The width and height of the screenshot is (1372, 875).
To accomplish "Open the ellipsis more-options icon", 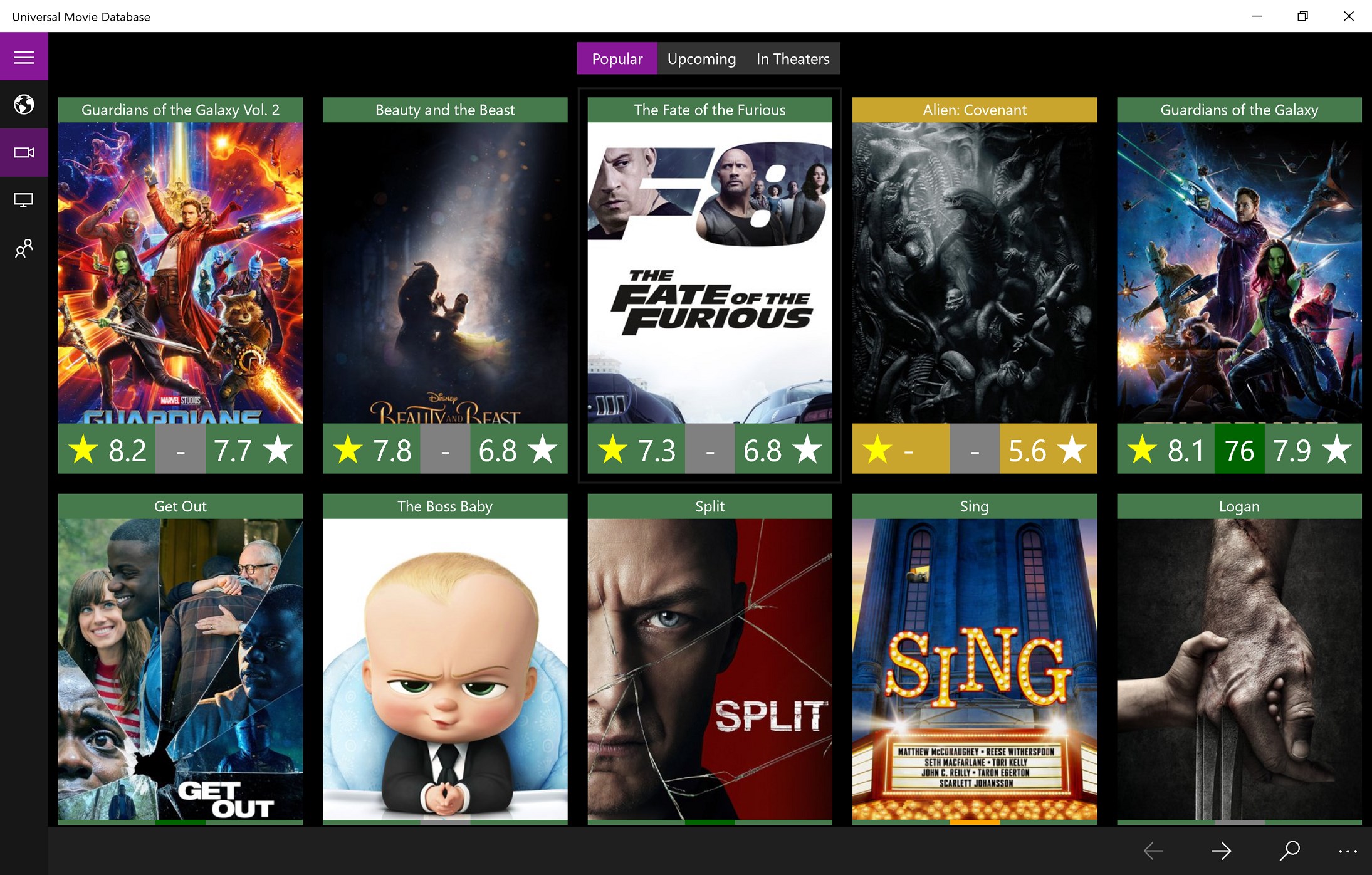I will pyautogui.click(x=1348, y=851).
